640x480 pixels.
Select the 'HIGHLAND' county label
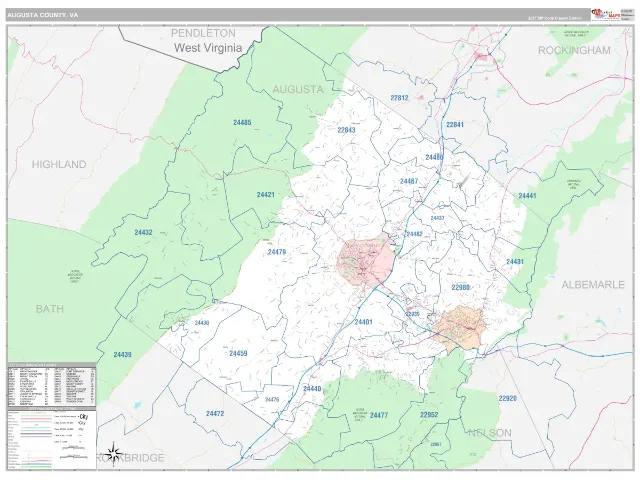[59, 164]
